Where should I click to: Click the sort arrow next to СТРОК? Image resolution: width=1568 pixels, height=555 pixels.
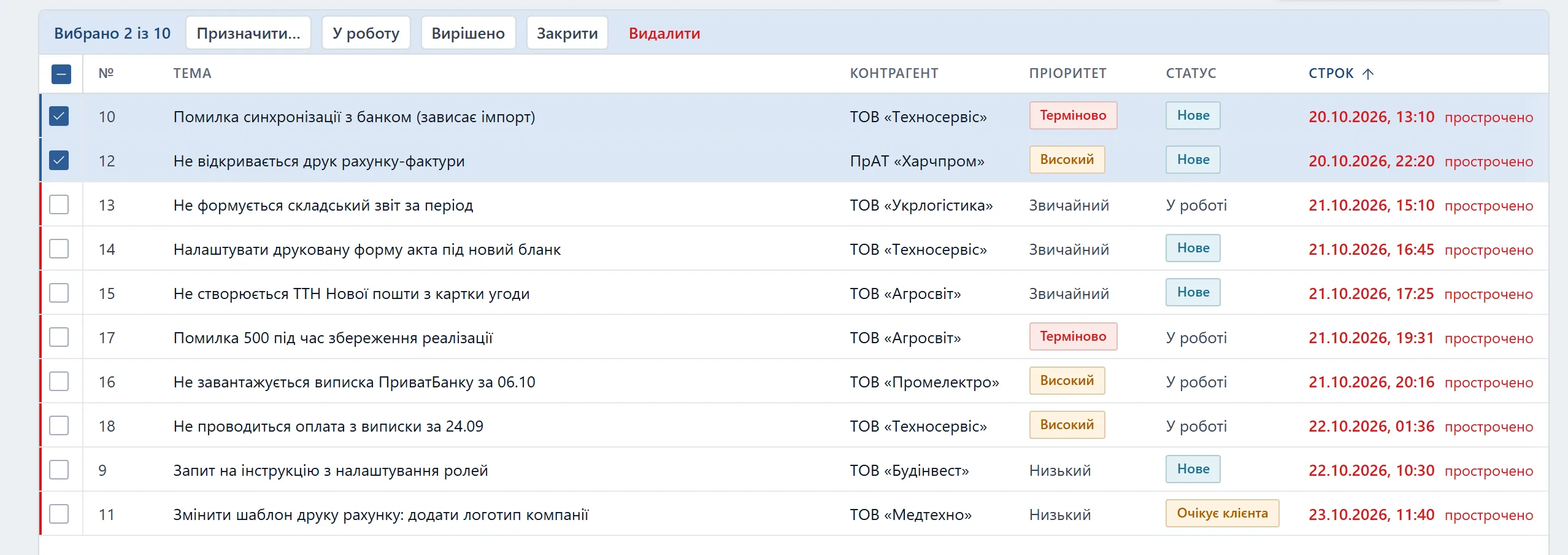(x=1368, y=74)
